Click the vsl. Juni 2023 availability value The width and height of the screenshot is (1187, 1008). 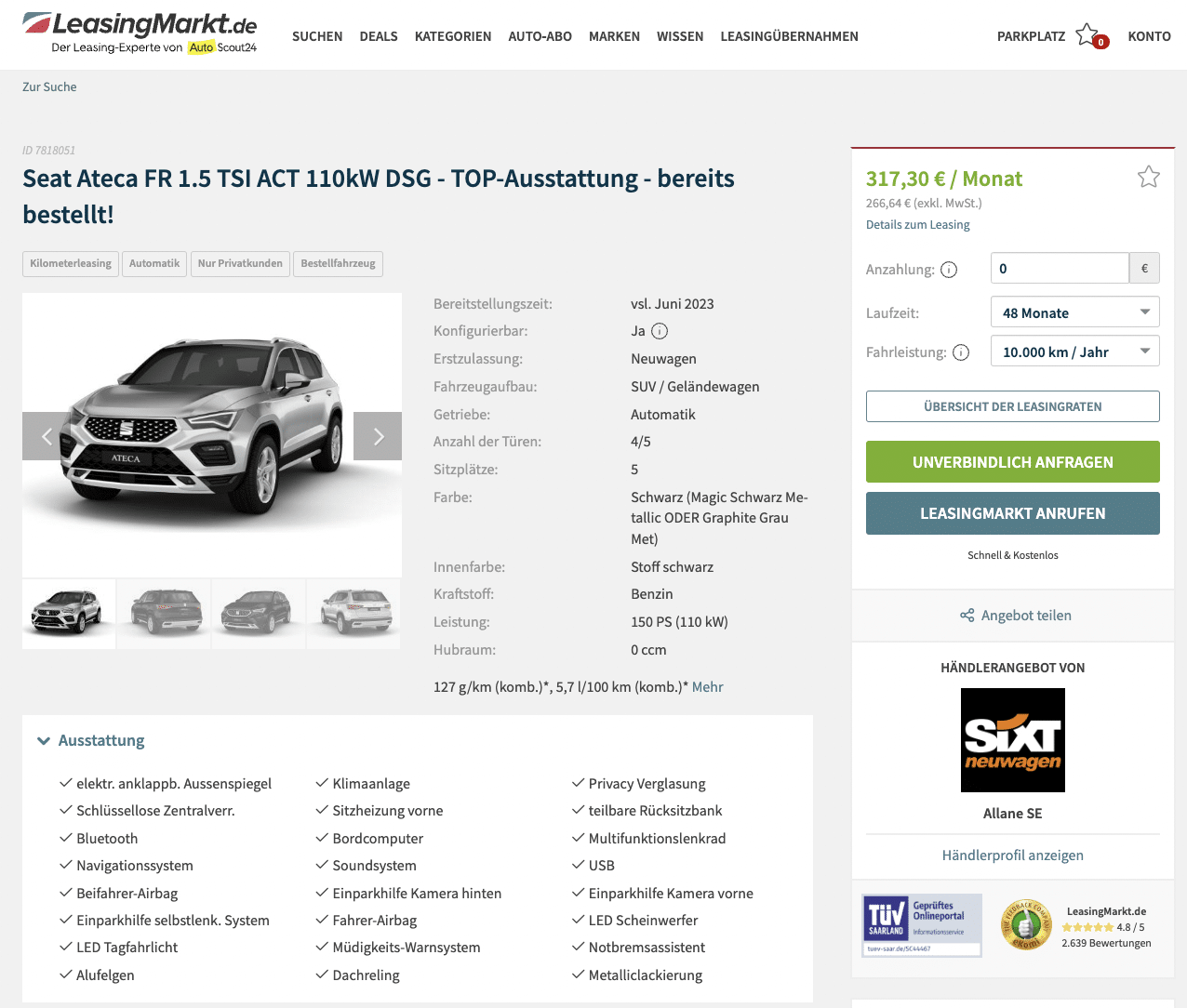point(673,304)
